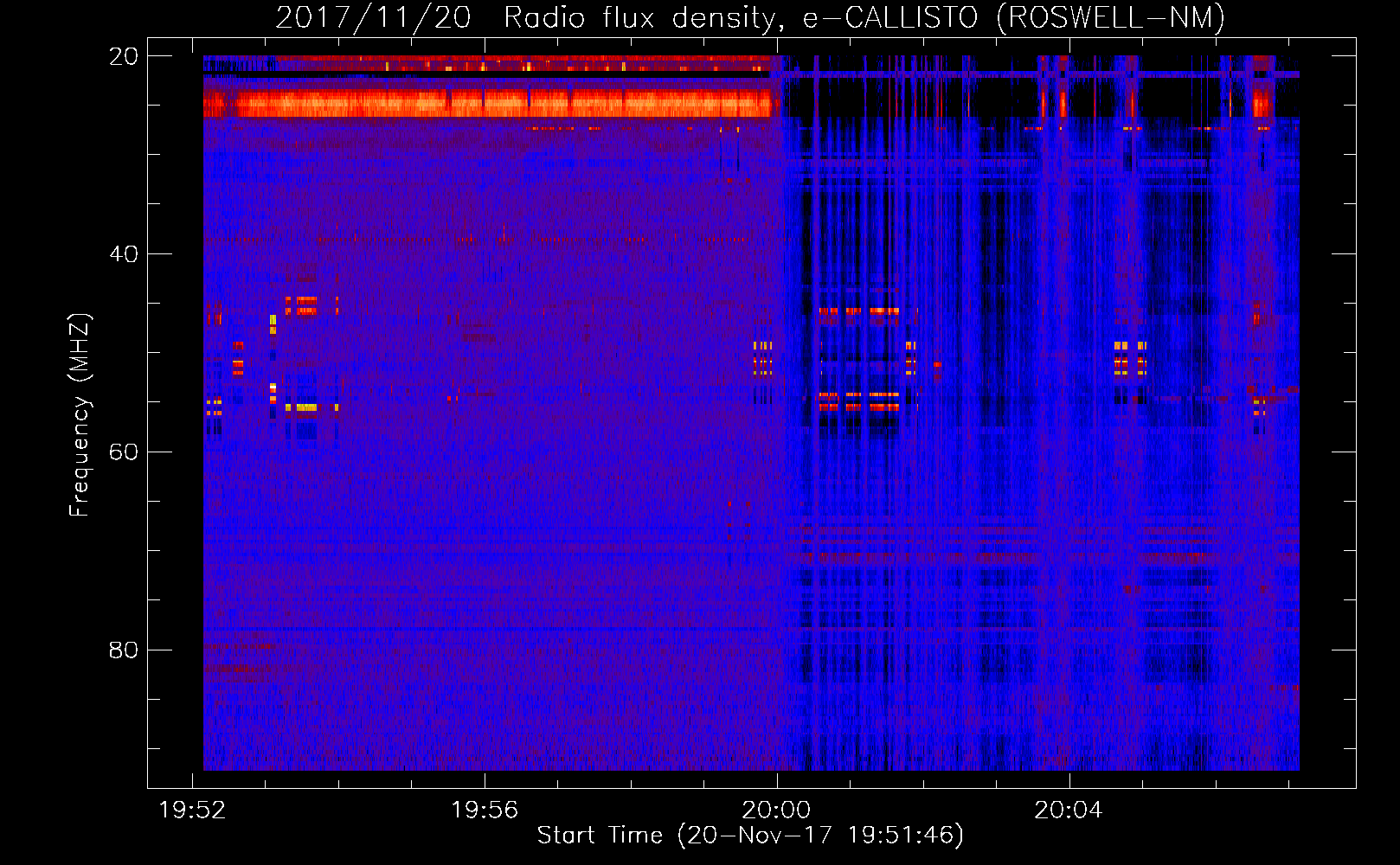Click the '20:00' time tick label
This screenshot has width=1400, height=865.
tap(777, 811)
